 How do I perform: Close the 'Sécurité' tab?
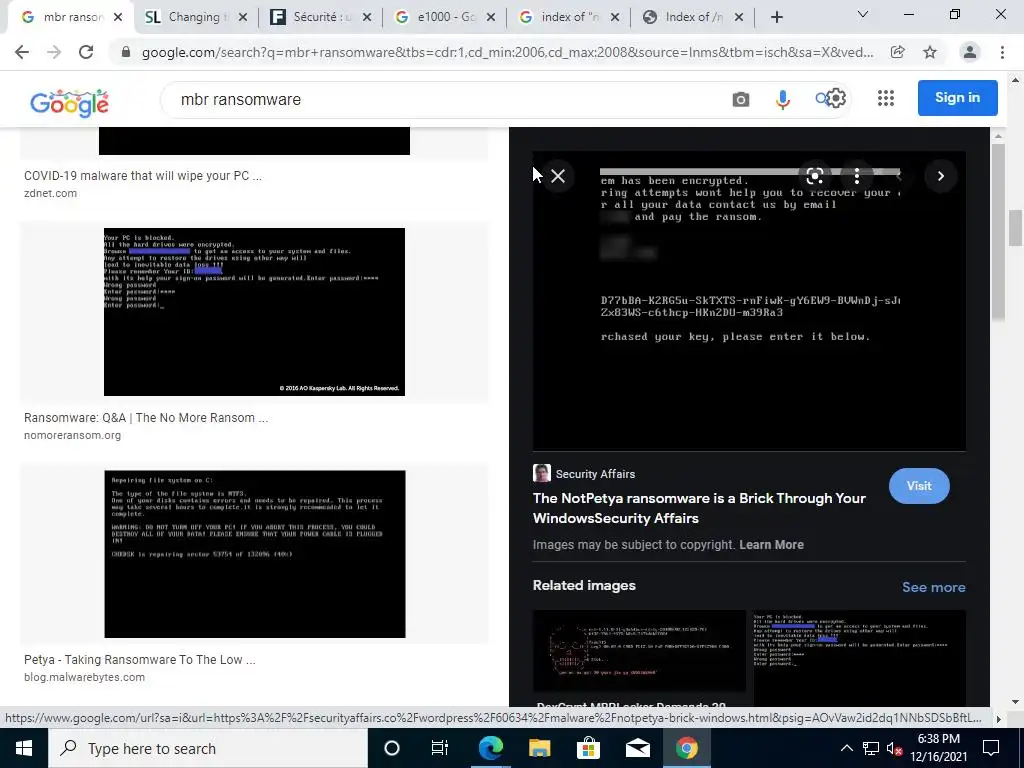click(366, 18)
